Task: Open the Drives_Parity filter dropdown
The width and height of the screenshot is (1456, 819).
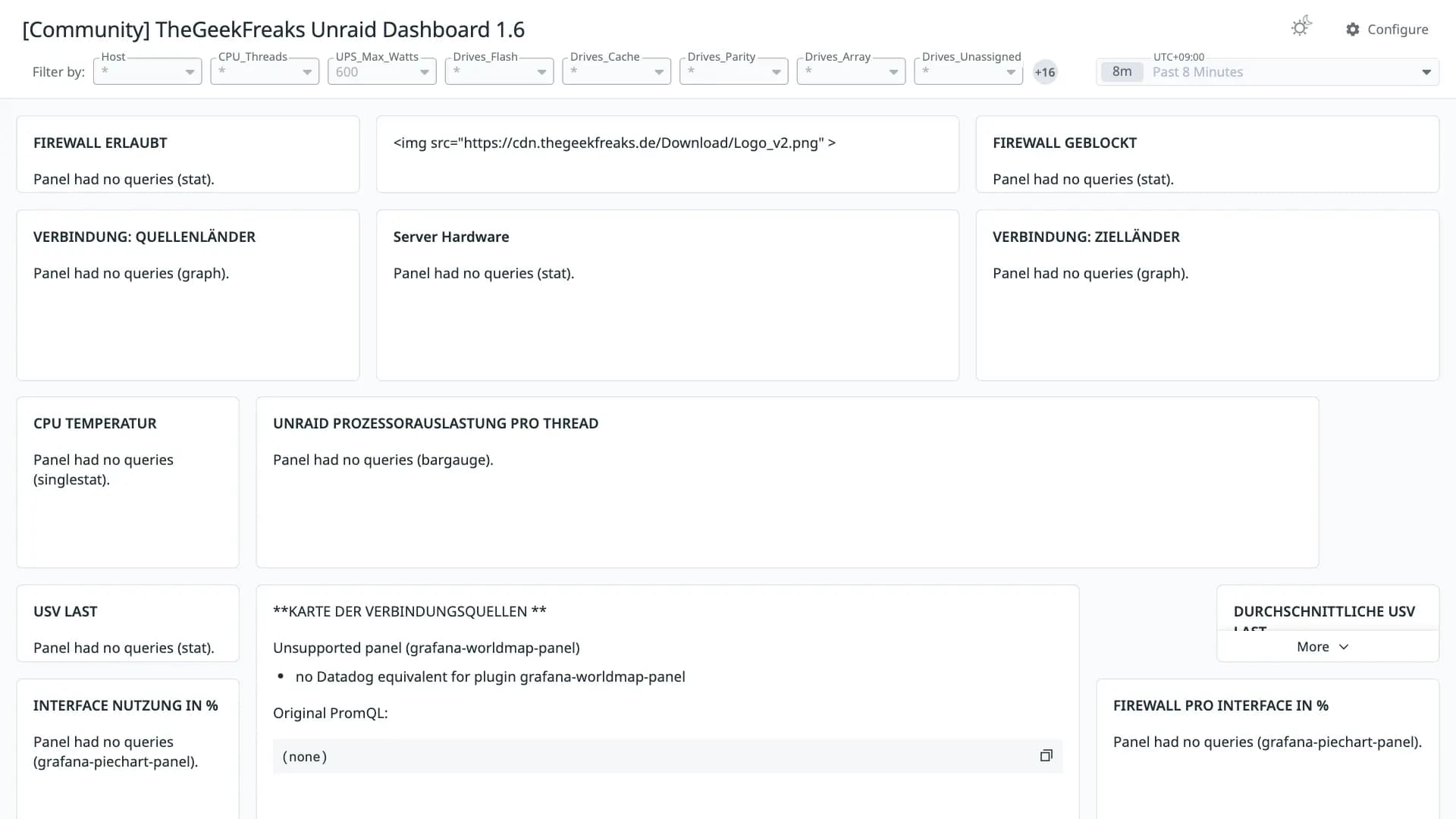Action: pos(733,71)
